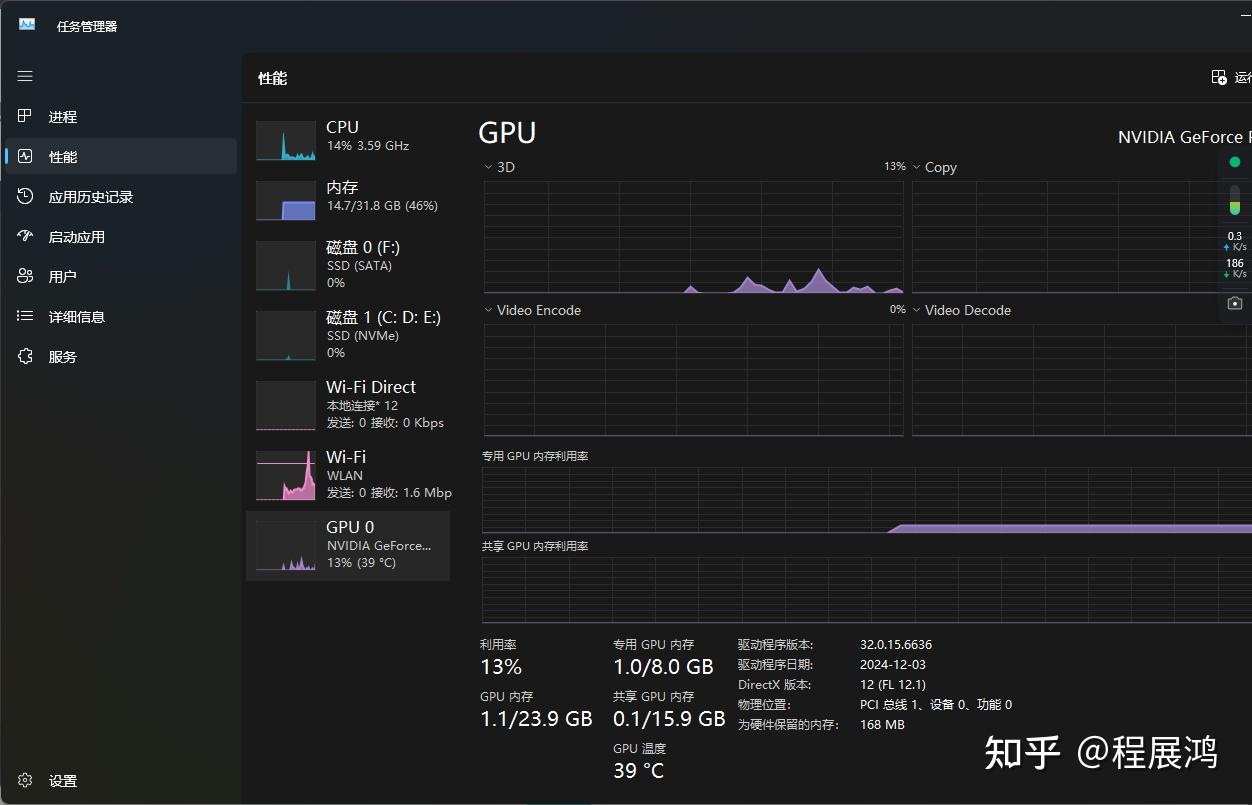The image size is (1252, 805).
Task: Click DirectX version 12 (FL 12.1)
Action: 893,685
